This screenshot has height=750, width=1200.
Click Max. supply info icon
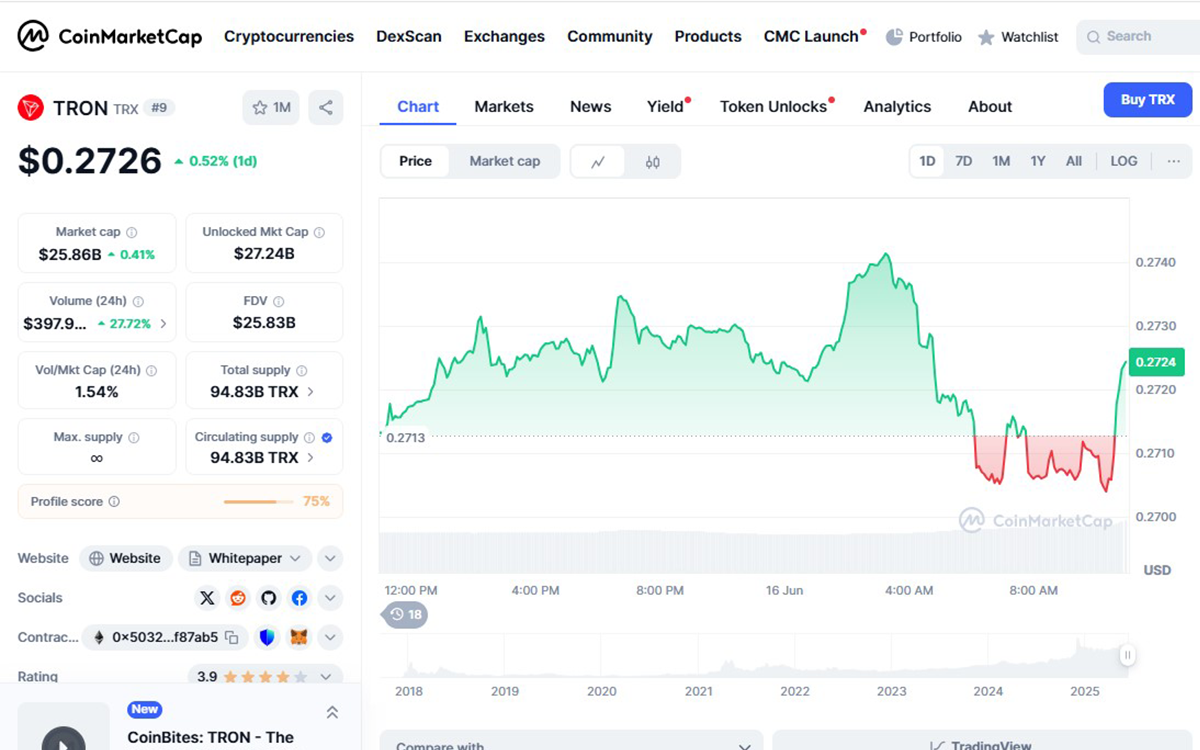pos(134,437)
